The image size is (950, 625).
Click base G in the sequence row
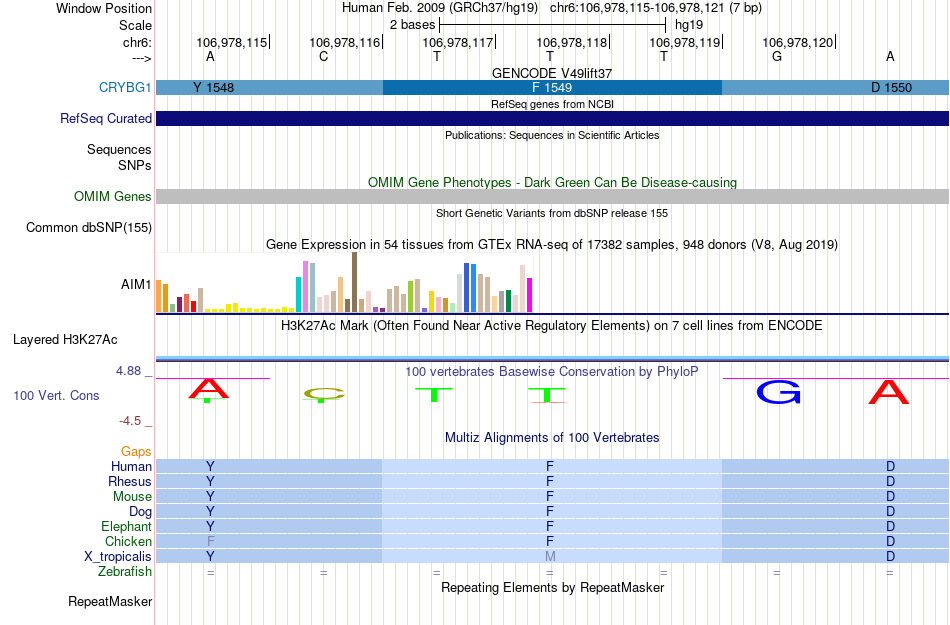777,56
